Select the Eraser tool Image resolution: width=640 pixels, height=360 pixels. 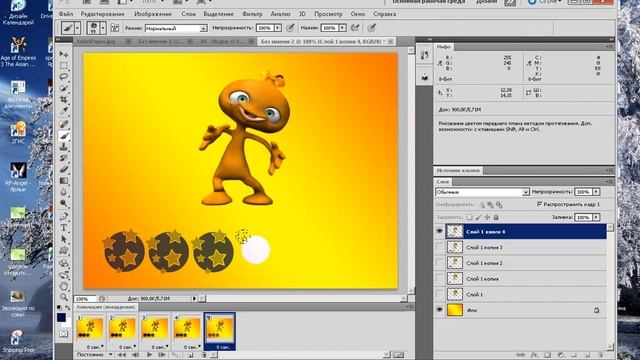(64, 169)
